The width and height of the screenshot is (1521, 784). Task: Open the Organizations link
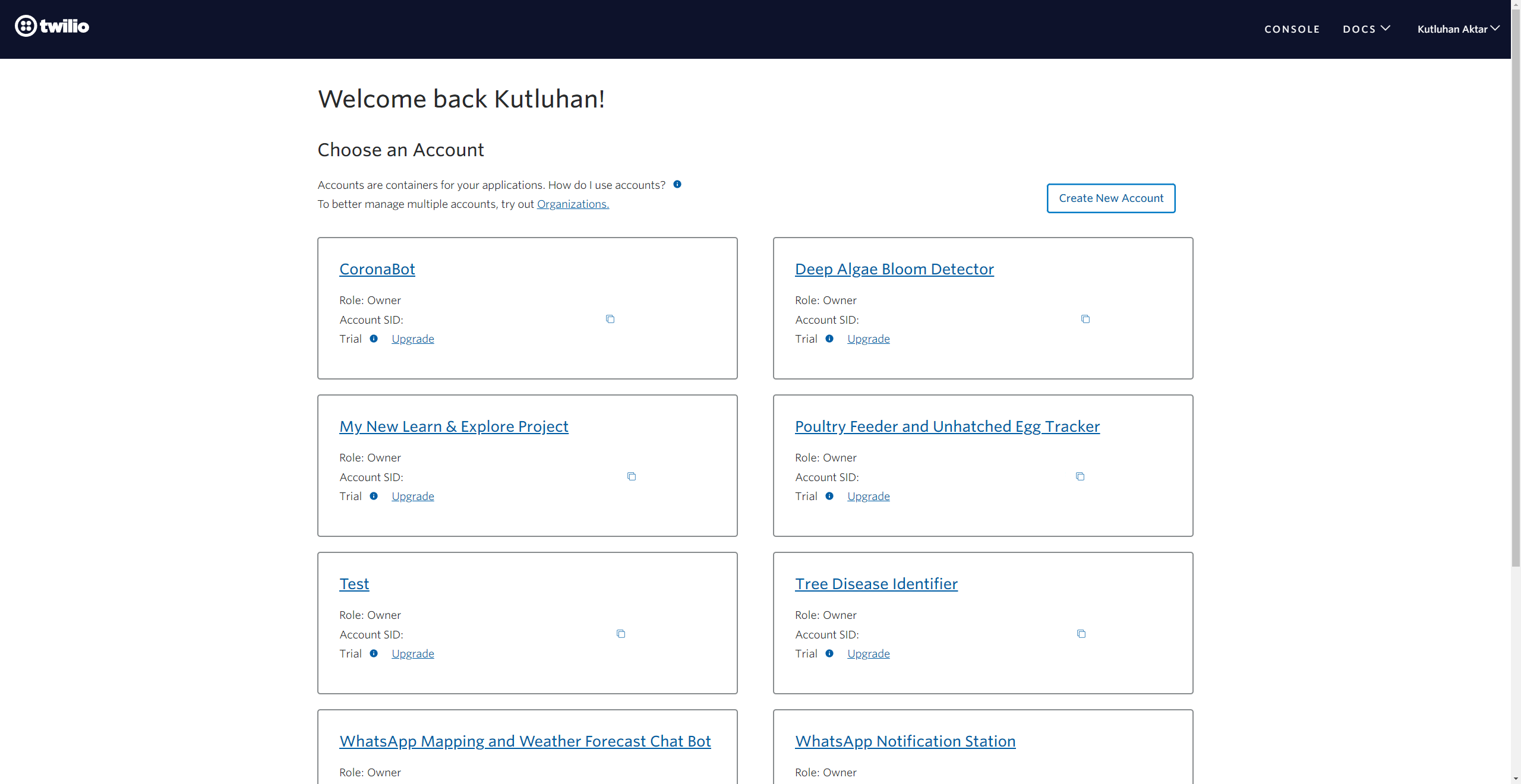[573, 204]
